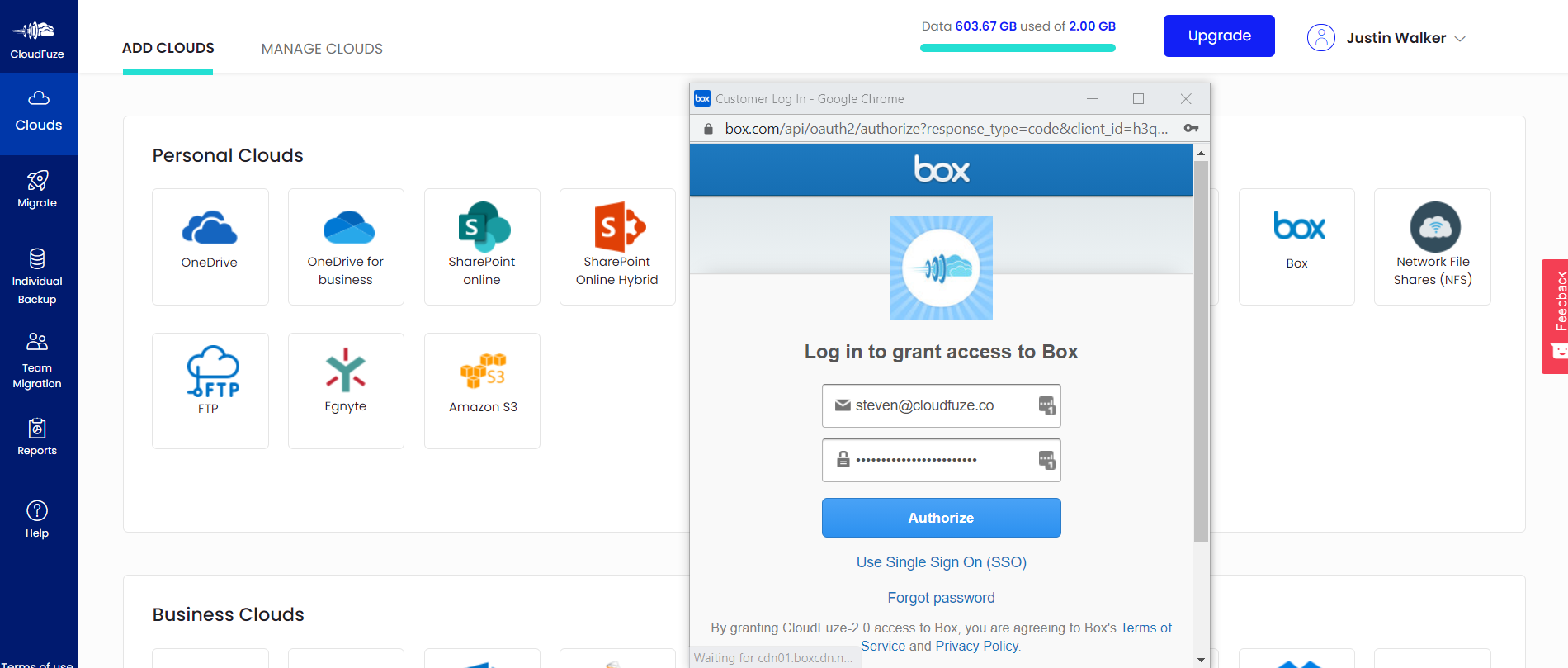Click 'Customer Log In - Google Chrome' title

(x=810, y=99)
